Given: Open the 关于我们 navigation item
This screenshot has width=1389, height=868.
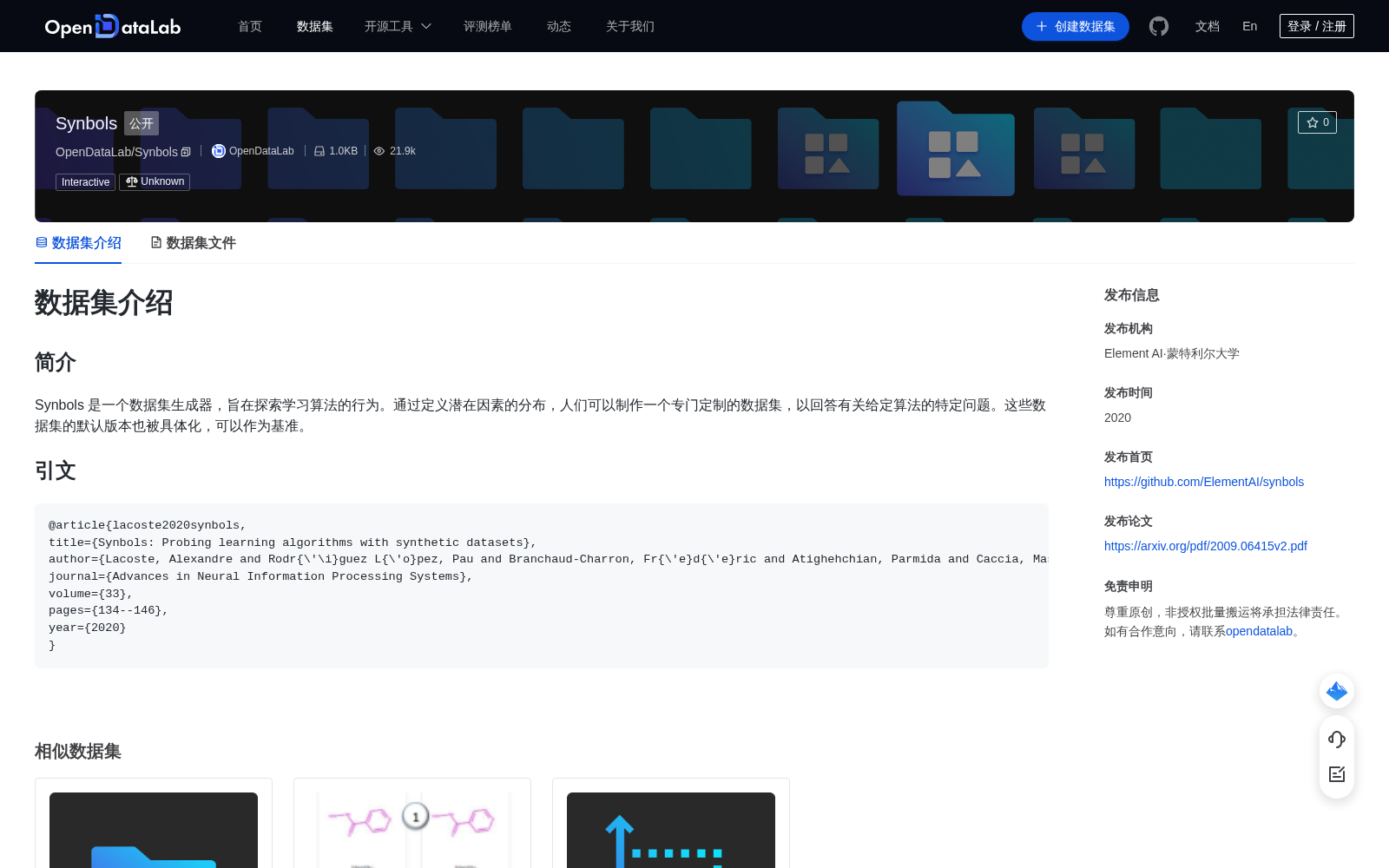Looking at the screenshot, I should (x=630, y=26).
